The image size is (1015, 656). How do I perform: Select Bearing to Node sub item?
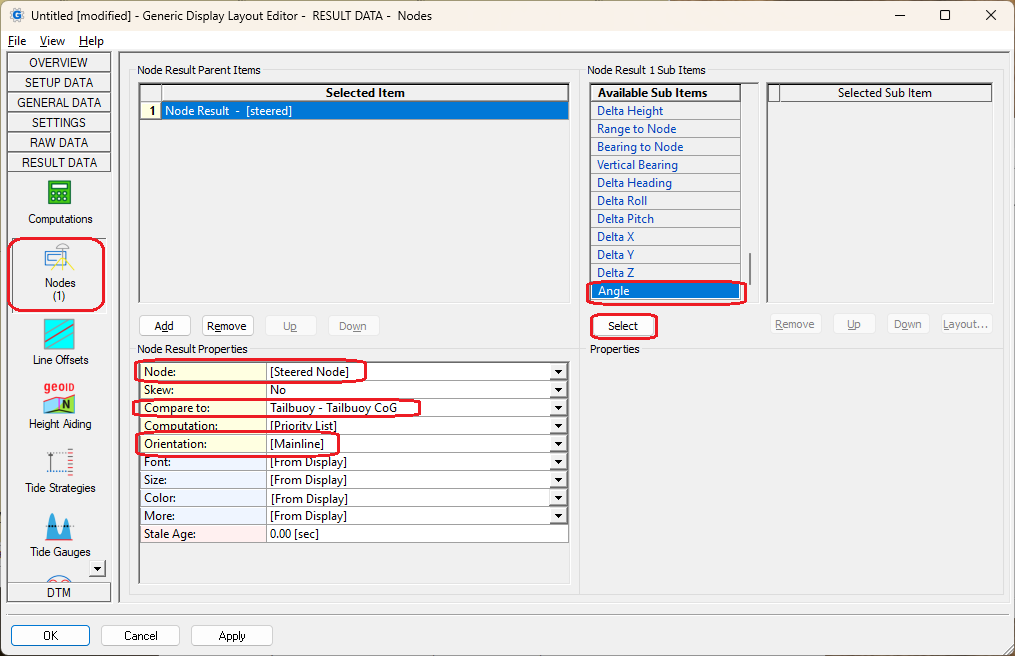(665, 147)
